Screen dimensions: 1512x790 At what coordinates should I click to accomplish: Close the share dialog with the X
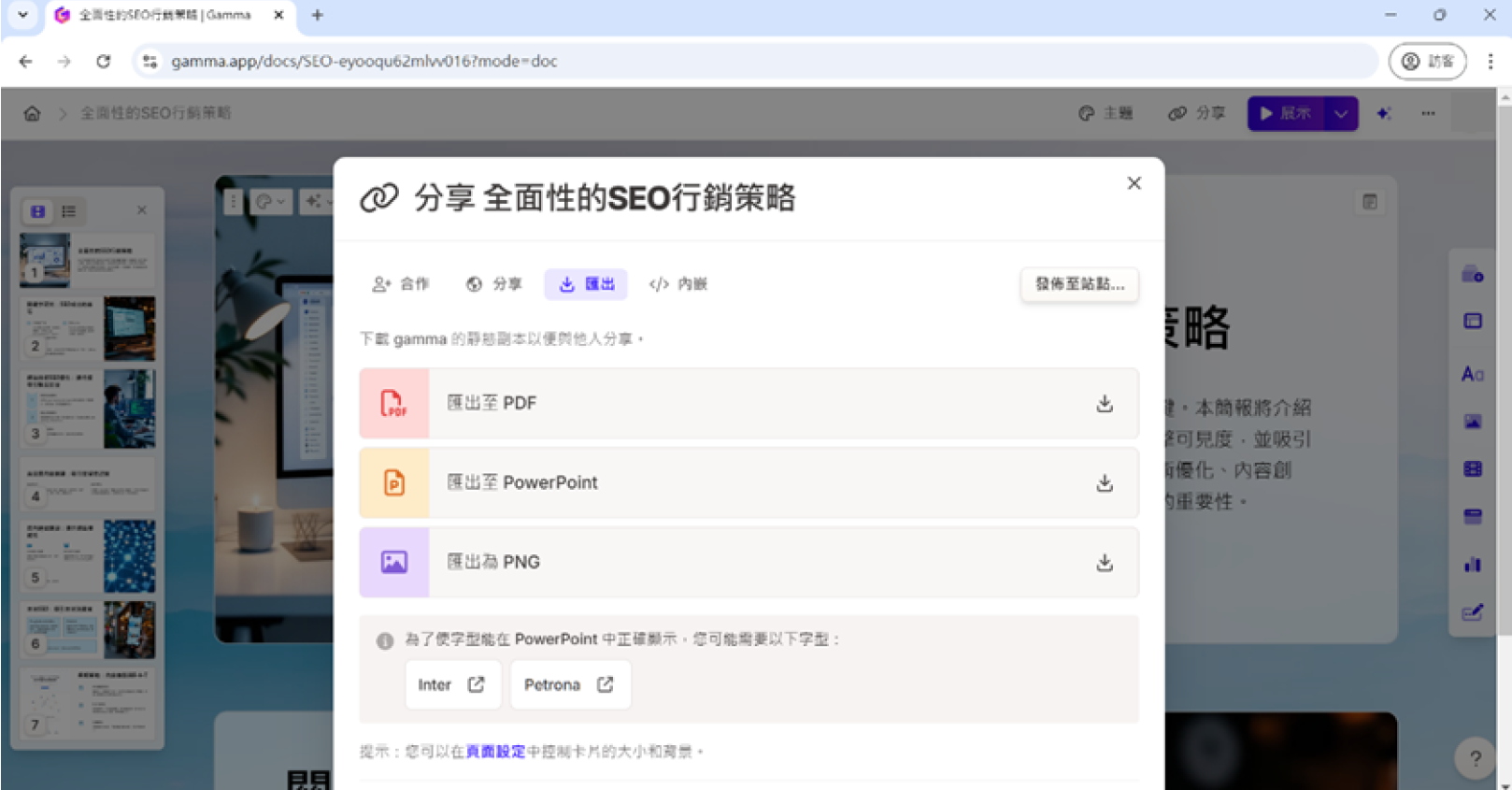1134,183
